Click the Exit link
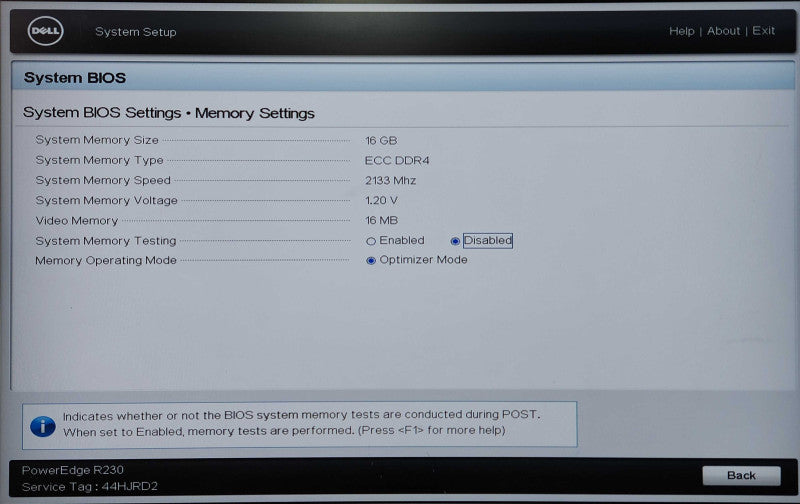Image resolution: width=800 pixels, height=504 pixels. coord(763,31)
